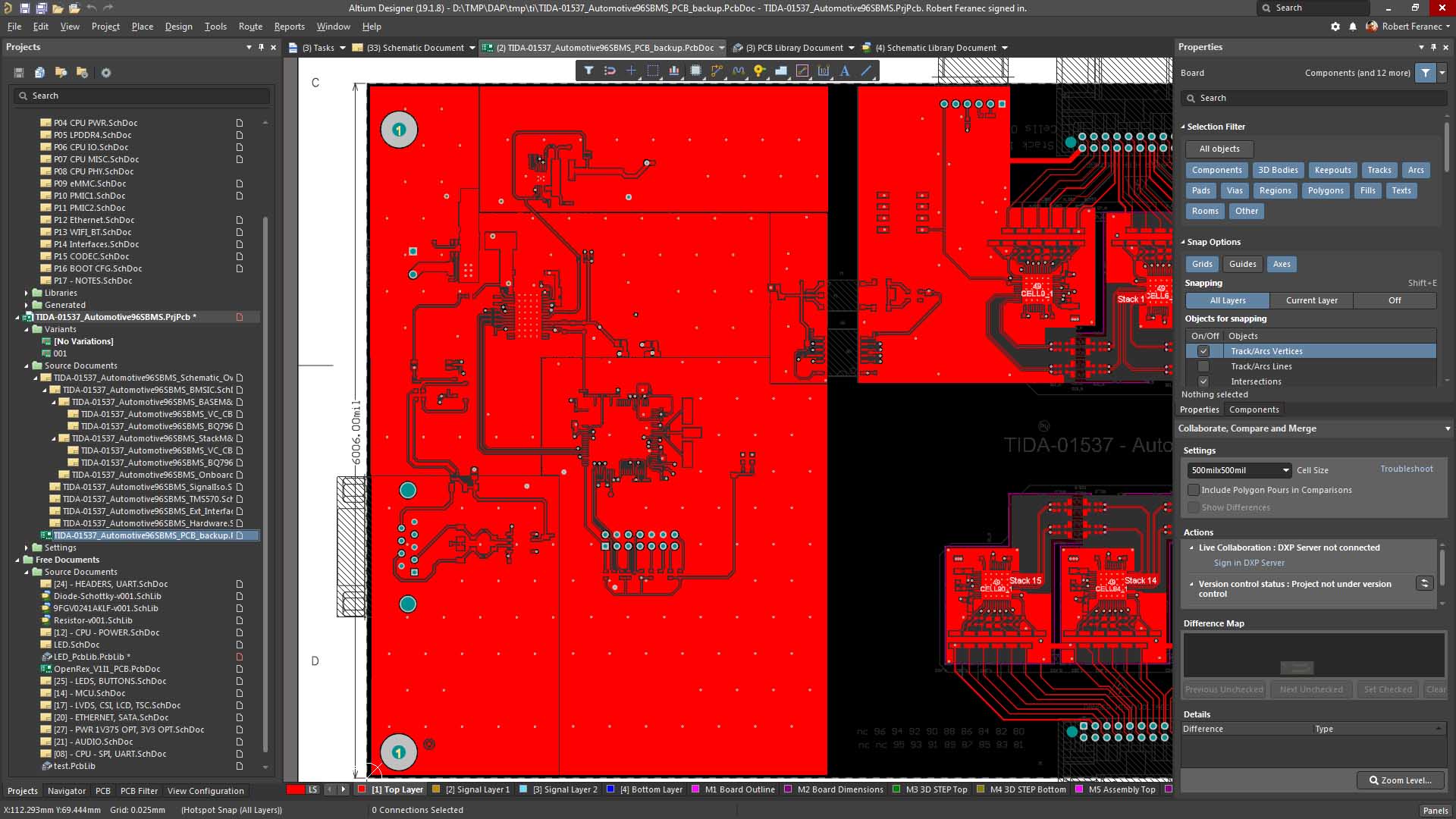Open the notifications bell icon

point(1353,27)
